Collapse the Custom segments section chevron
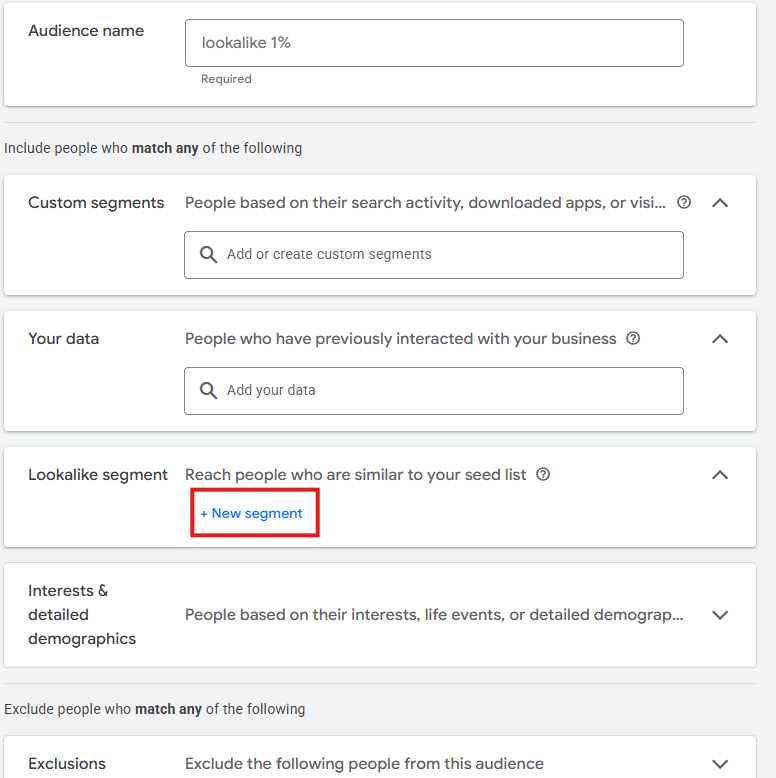 [720, 202]
